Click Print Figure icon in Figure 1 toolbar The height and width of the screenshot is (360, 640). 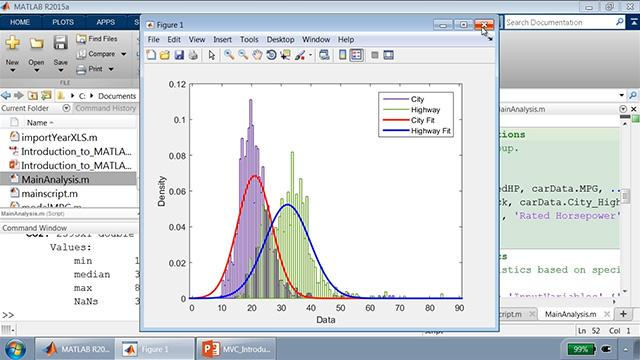pos(193,55)
